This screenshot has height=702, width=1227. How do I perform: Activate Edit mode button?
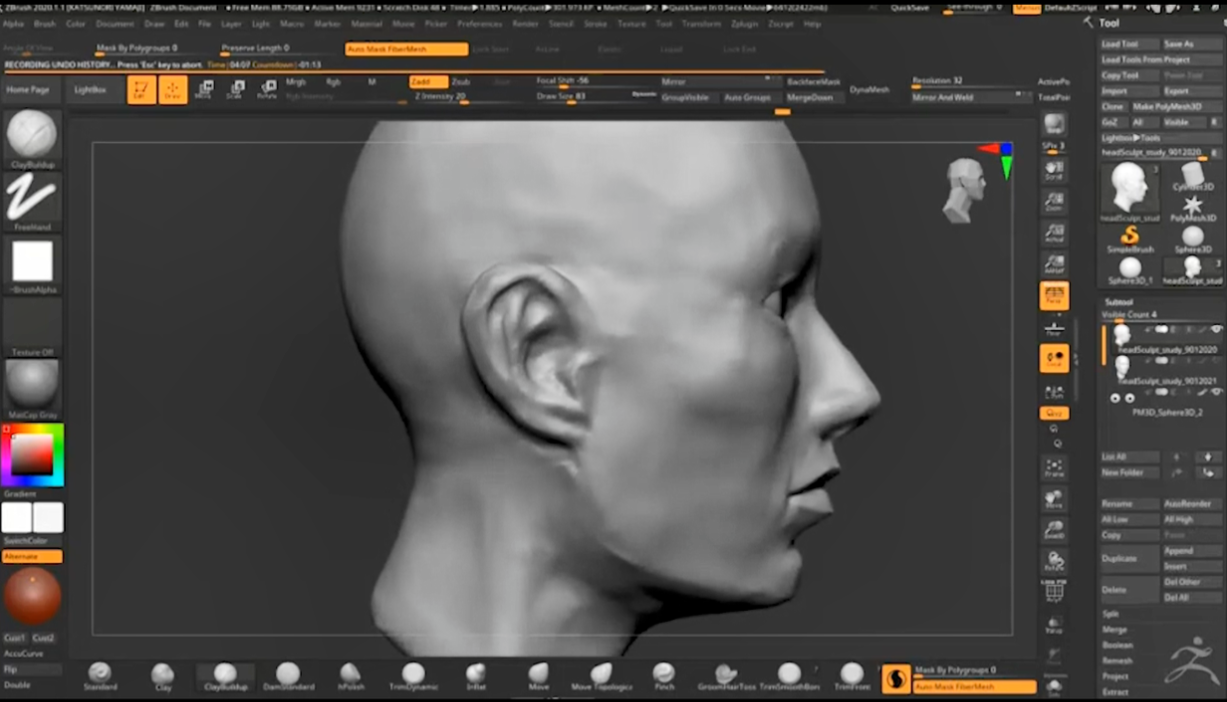(x=141, y=90)
